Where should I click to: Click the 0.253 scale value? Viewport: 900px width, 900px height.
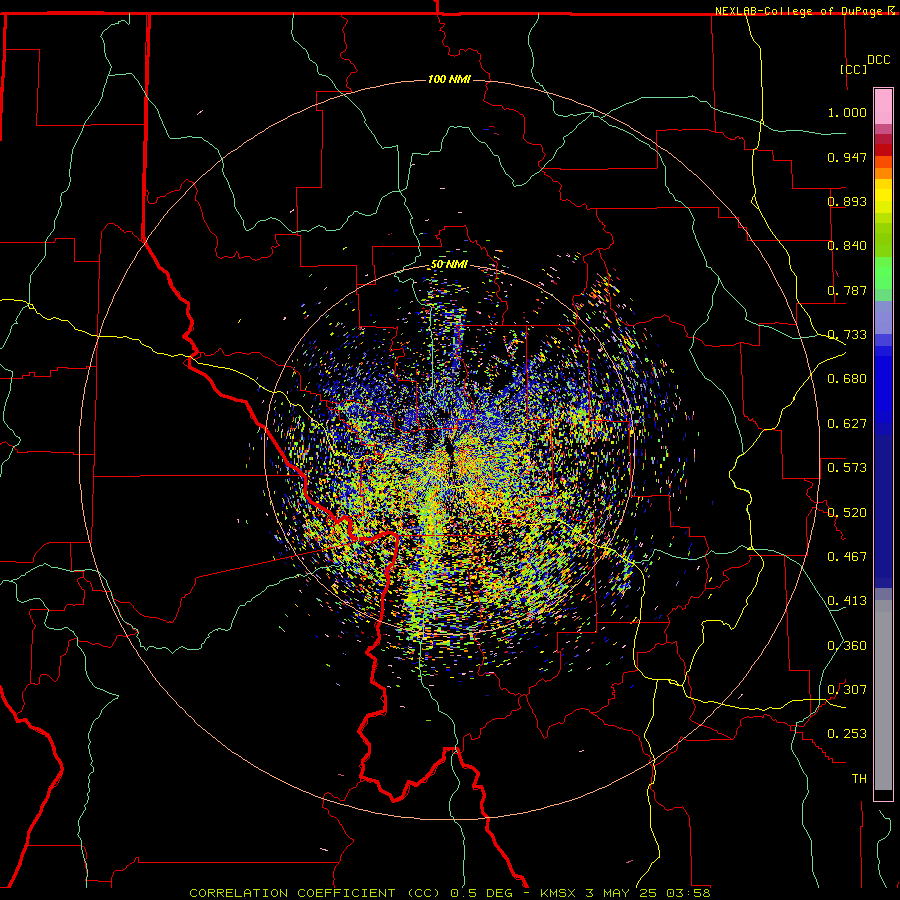(847, 734)
